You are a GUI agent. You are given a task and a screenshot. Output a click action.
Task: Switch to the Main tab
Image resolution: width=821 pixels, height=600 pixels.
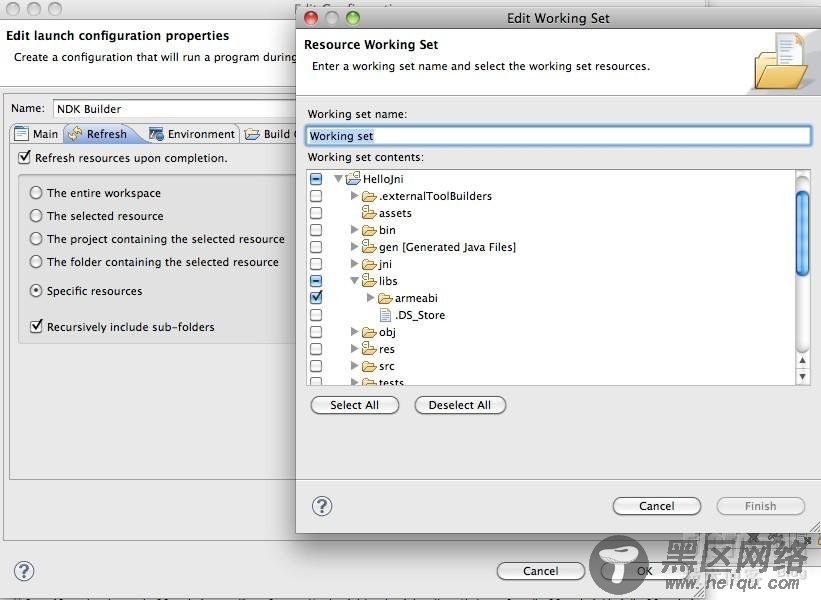(36, 134)
